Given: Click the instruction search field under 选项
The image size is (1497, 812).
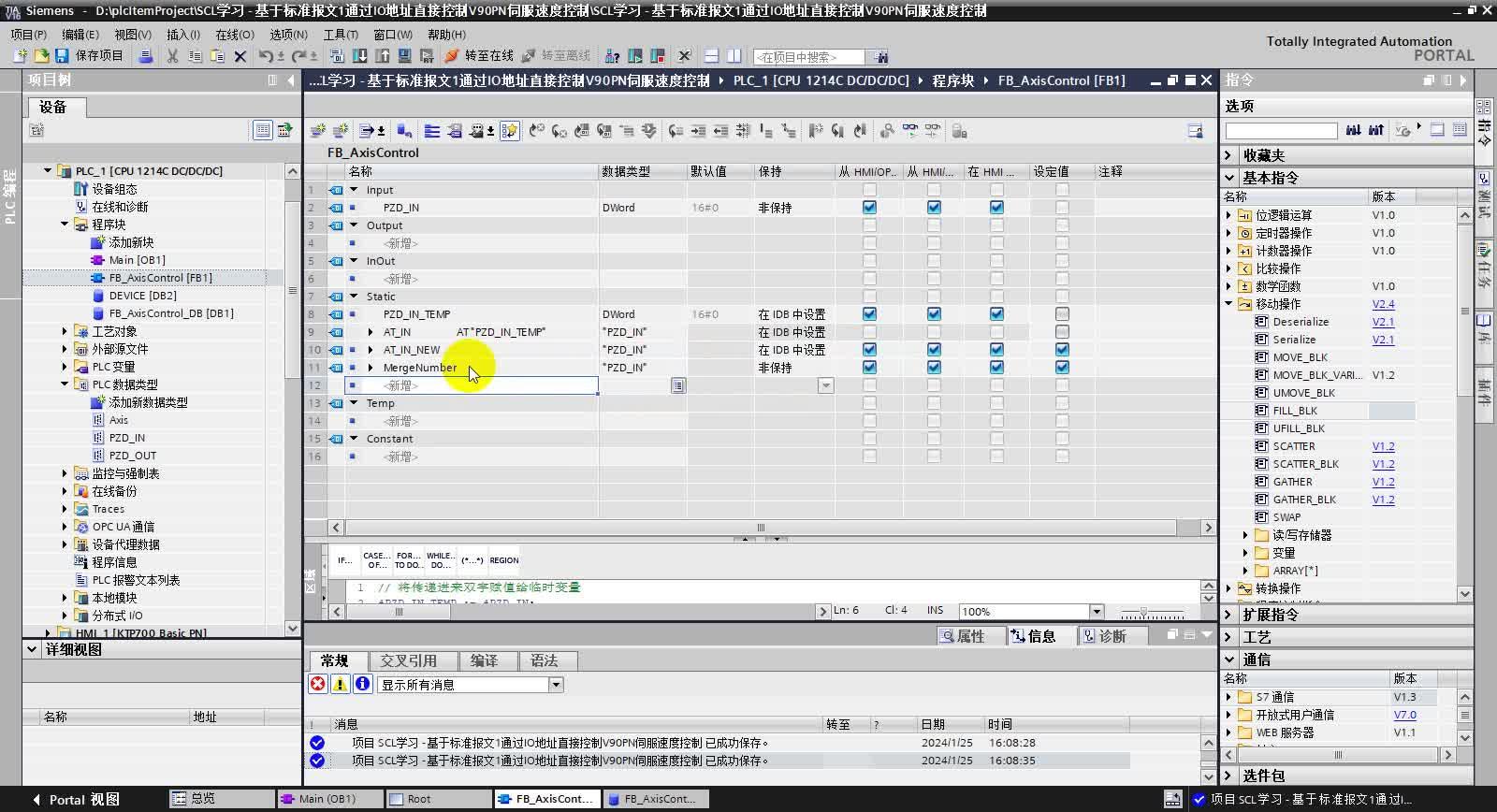Looking at the screenshot, I should (x=1281, y=130).
